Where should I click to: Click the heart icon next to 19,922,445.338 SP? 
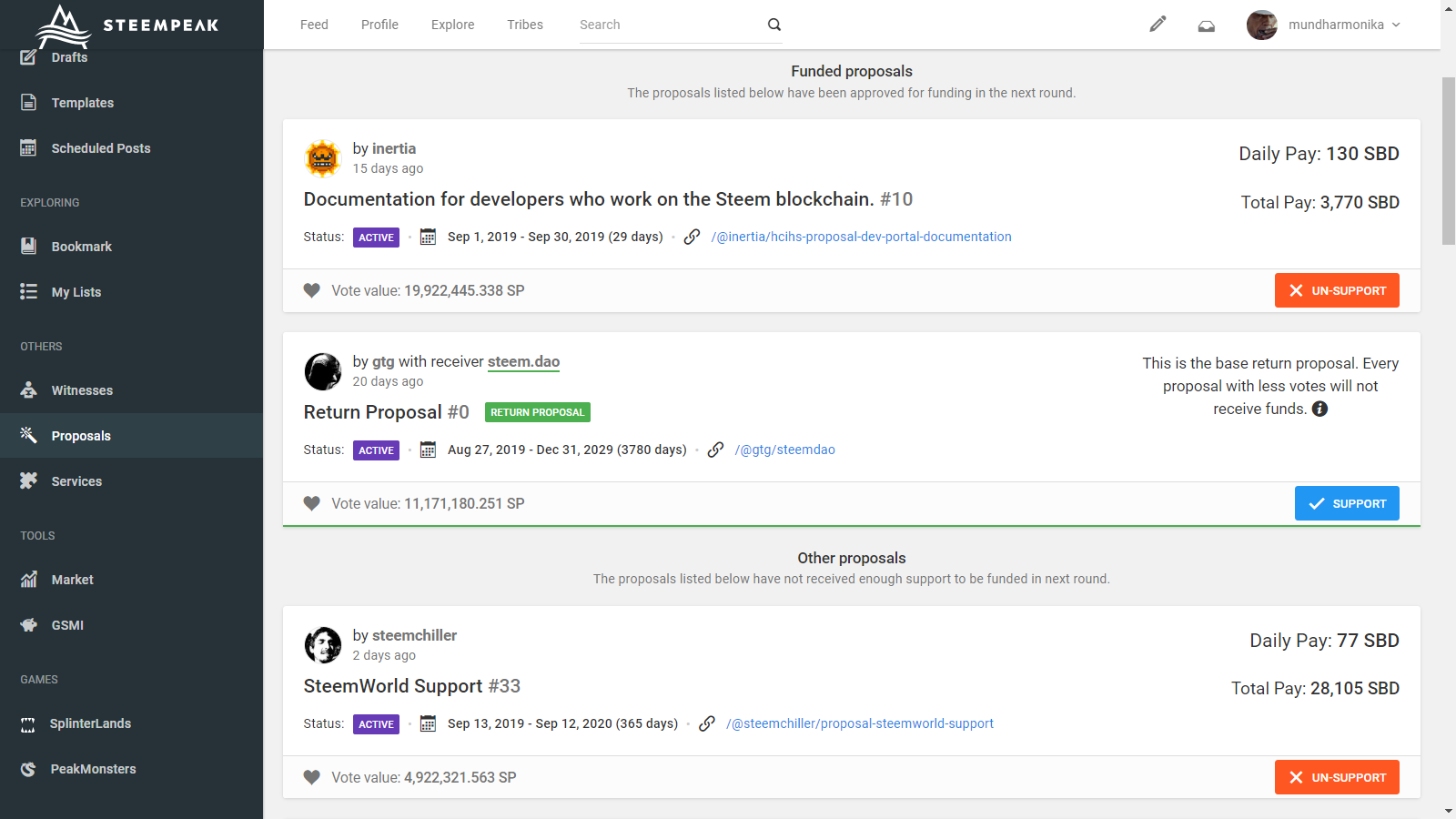pyautogui.click(x=312, y=291)
